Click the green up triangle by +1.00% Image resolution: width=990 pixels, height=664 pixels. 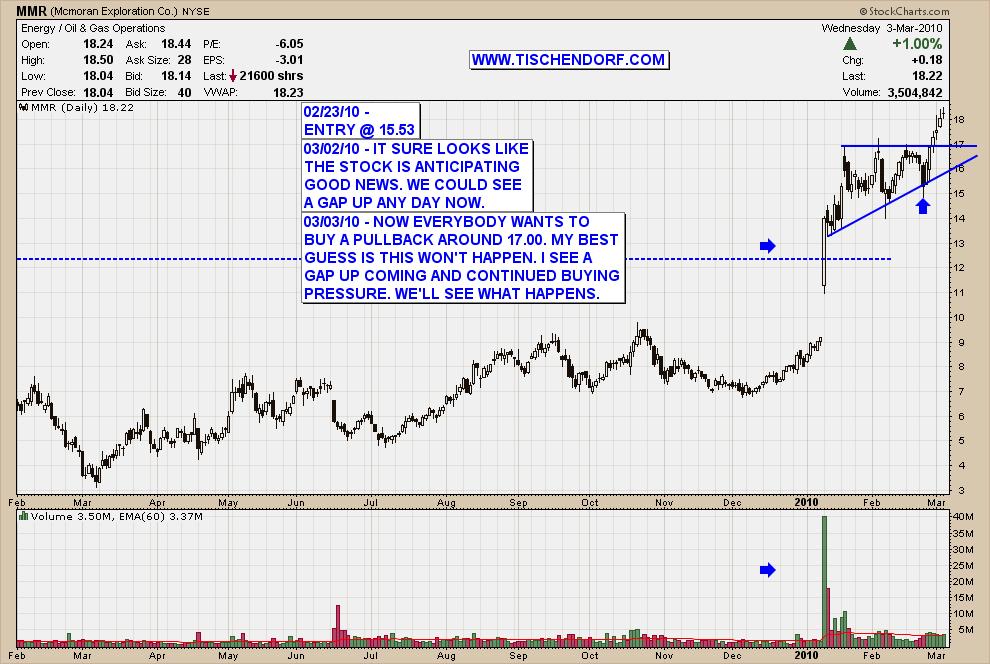850,44
